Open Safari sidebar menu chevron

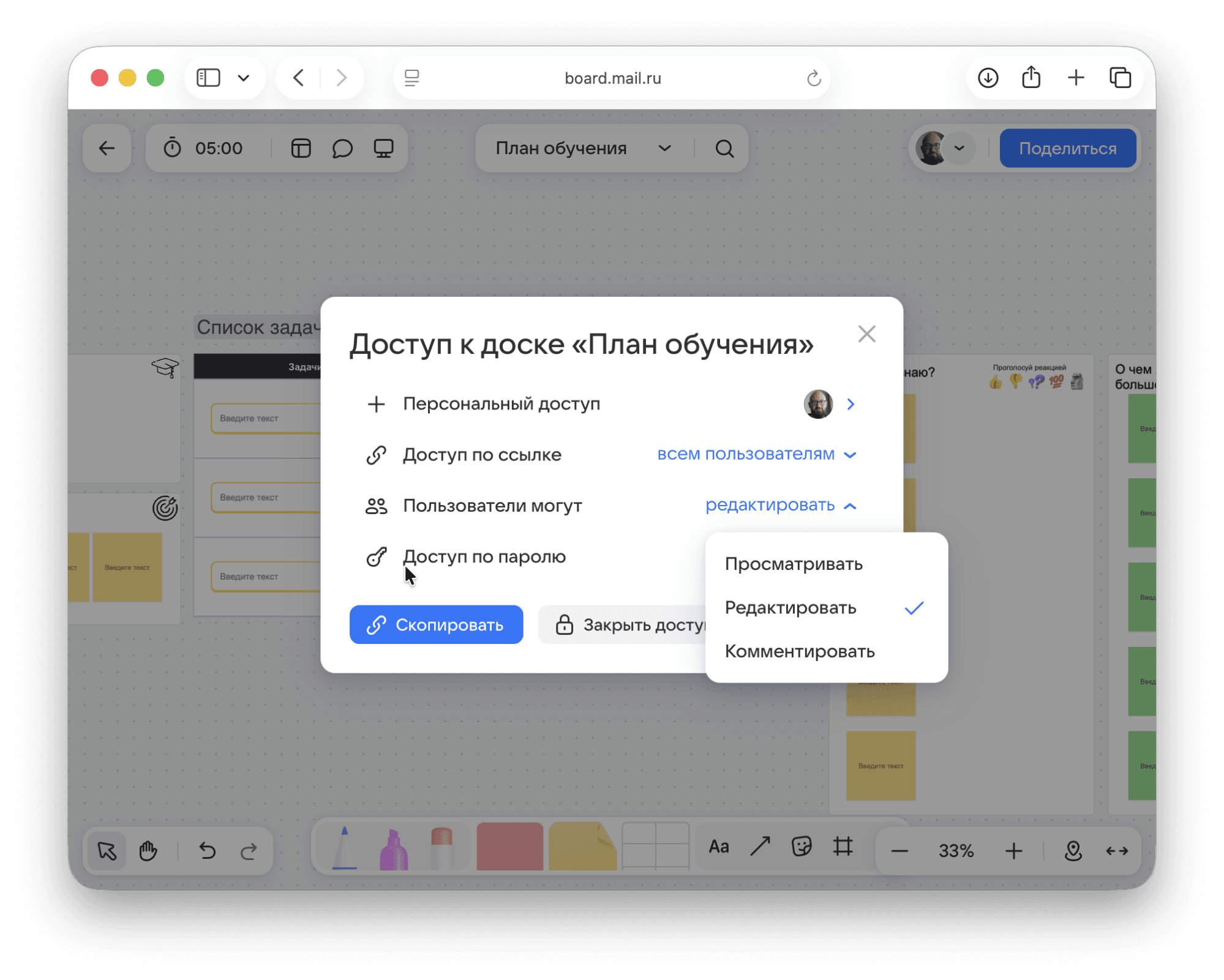coord(244,78)
